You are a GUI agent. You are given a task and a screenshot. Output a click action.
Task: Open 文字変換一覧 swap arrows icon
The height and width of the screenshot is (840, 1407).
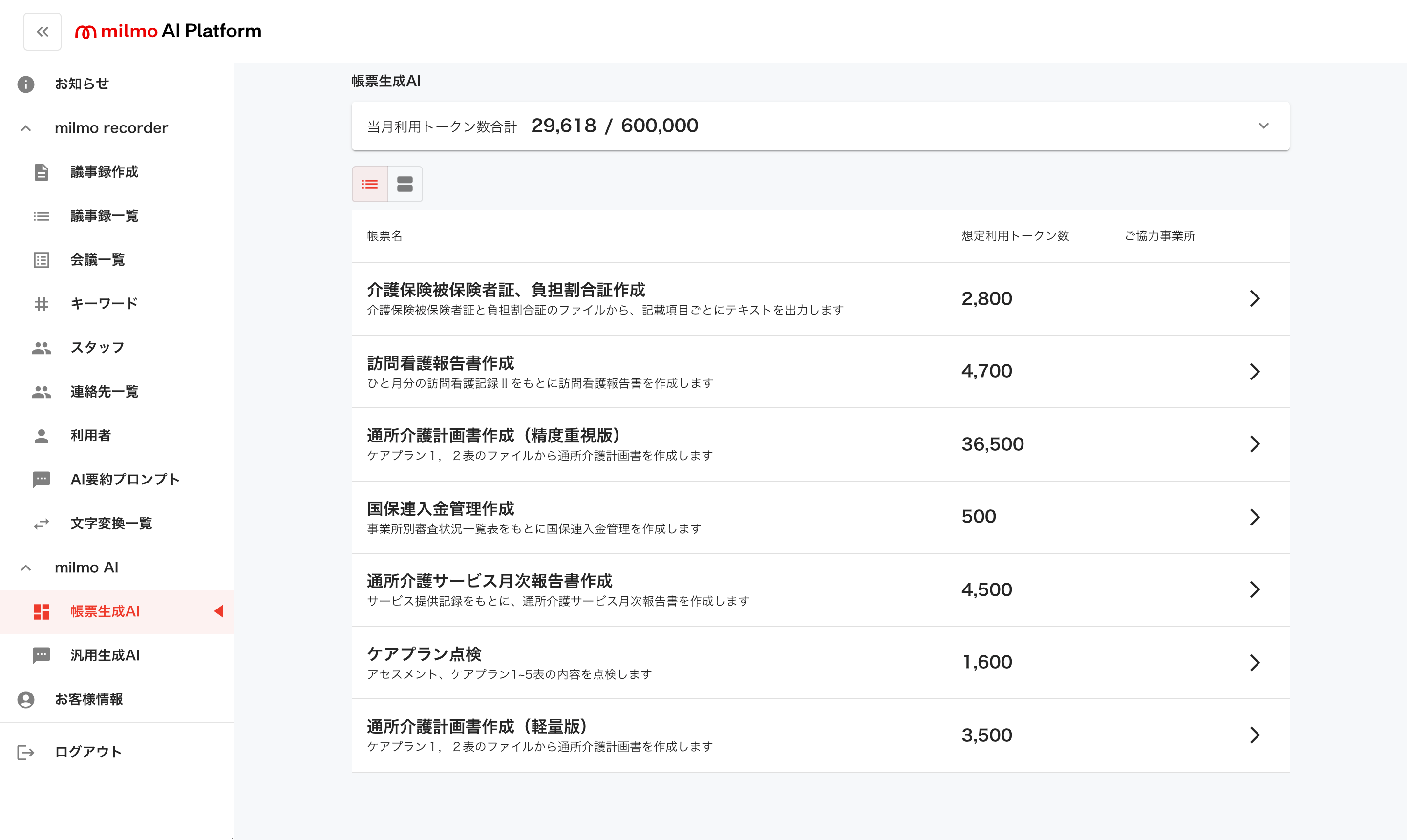tap(42, 524)
